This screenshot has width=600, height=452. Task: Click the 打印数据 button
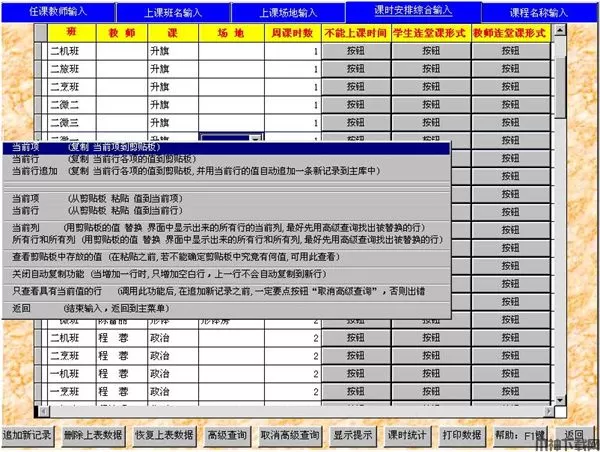point(462,436)
